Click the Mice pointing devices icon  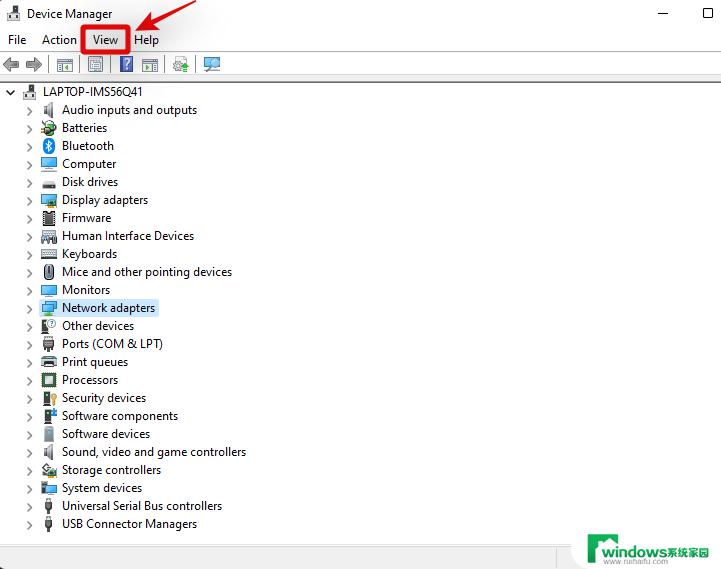(x=49, y=272)
